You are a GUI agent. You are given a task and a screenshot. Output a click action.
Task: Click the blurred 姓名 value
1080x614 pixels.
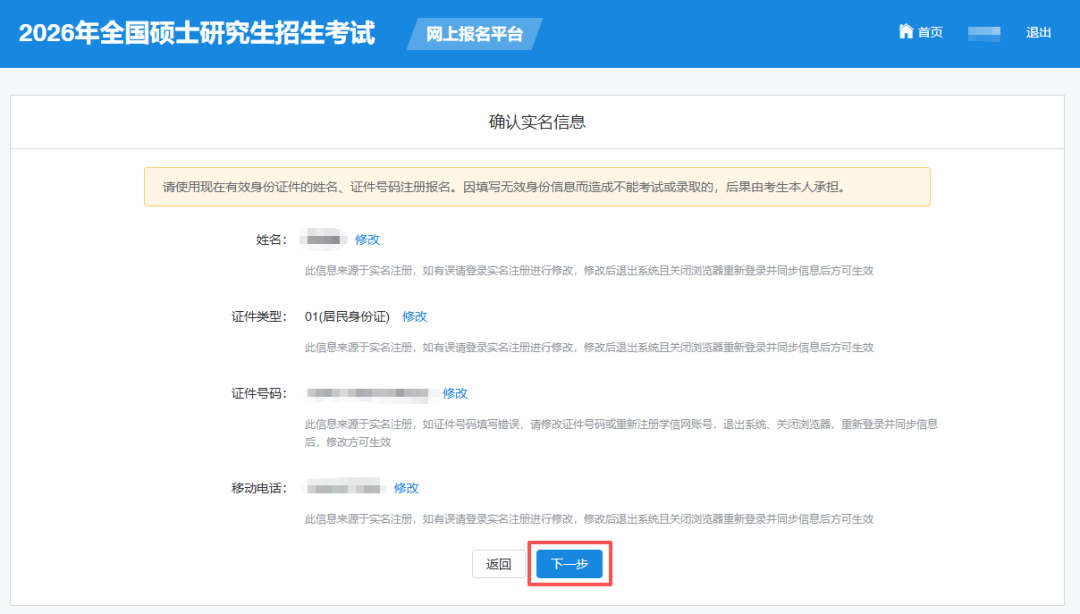(326, 240)
